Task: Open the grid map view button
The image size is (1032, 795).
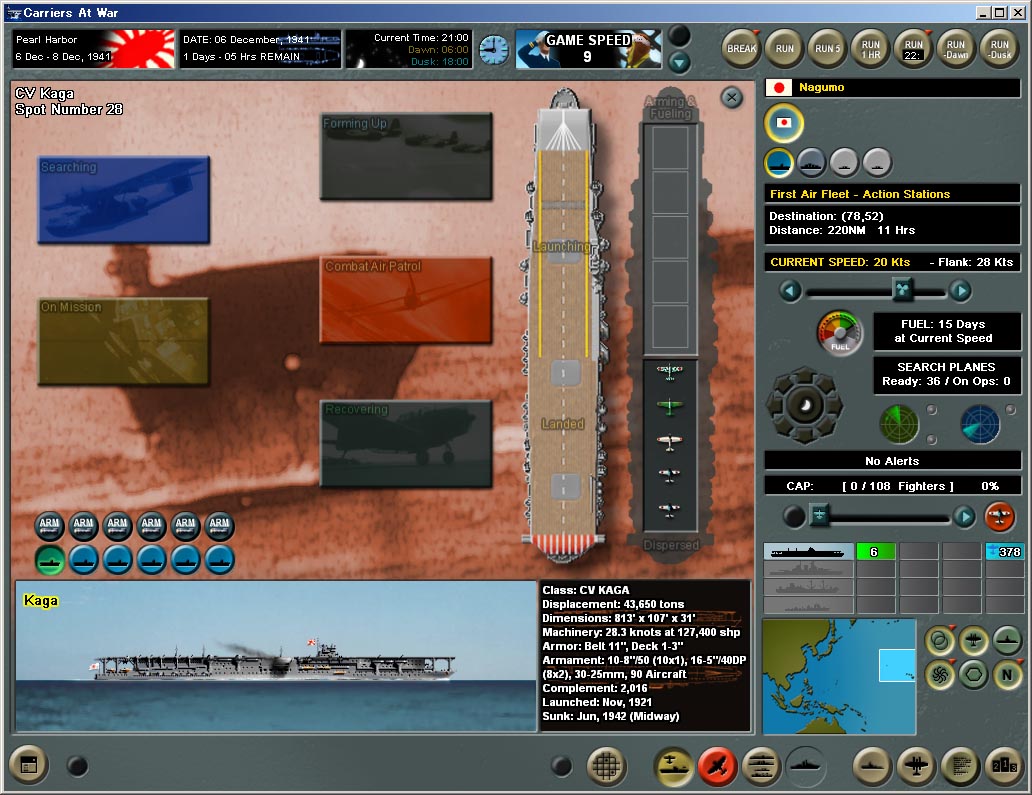Action: (x=606, y=765)
